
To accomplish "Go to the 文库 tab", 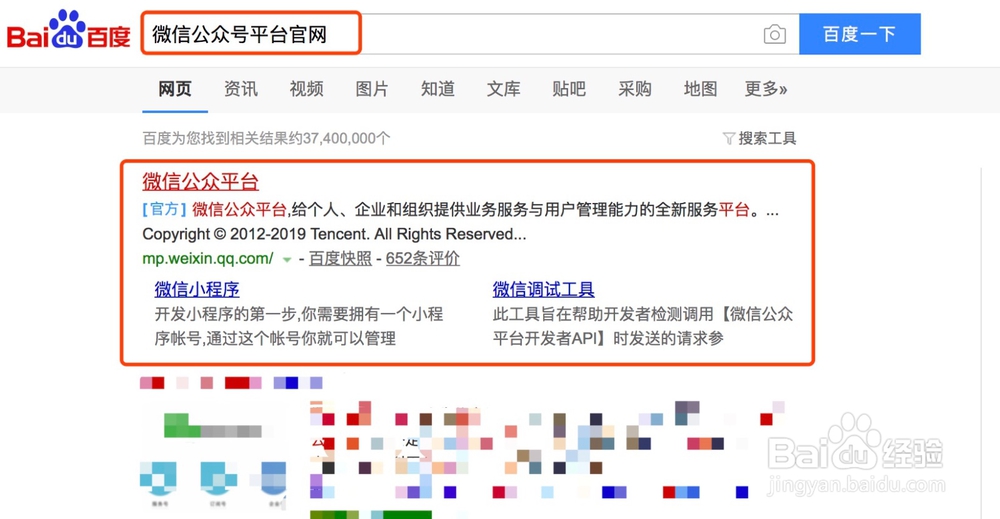I will click(503, 89).
